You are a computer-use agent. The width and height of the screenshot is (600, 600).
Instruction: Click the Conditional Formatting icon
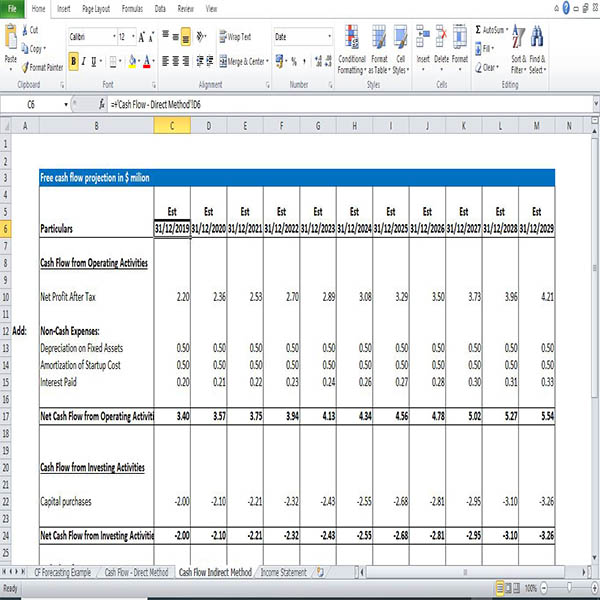click(351, 37)
